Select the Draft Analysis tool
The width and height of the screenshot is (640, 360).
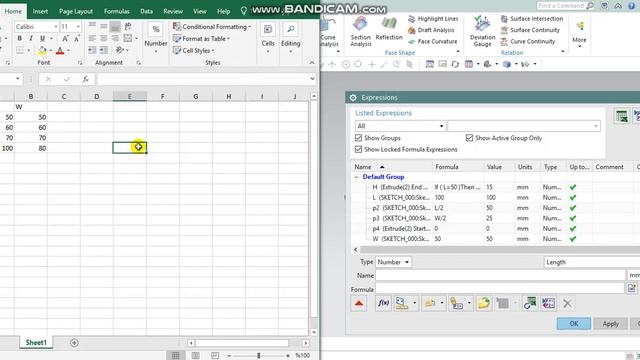point(431,30)
